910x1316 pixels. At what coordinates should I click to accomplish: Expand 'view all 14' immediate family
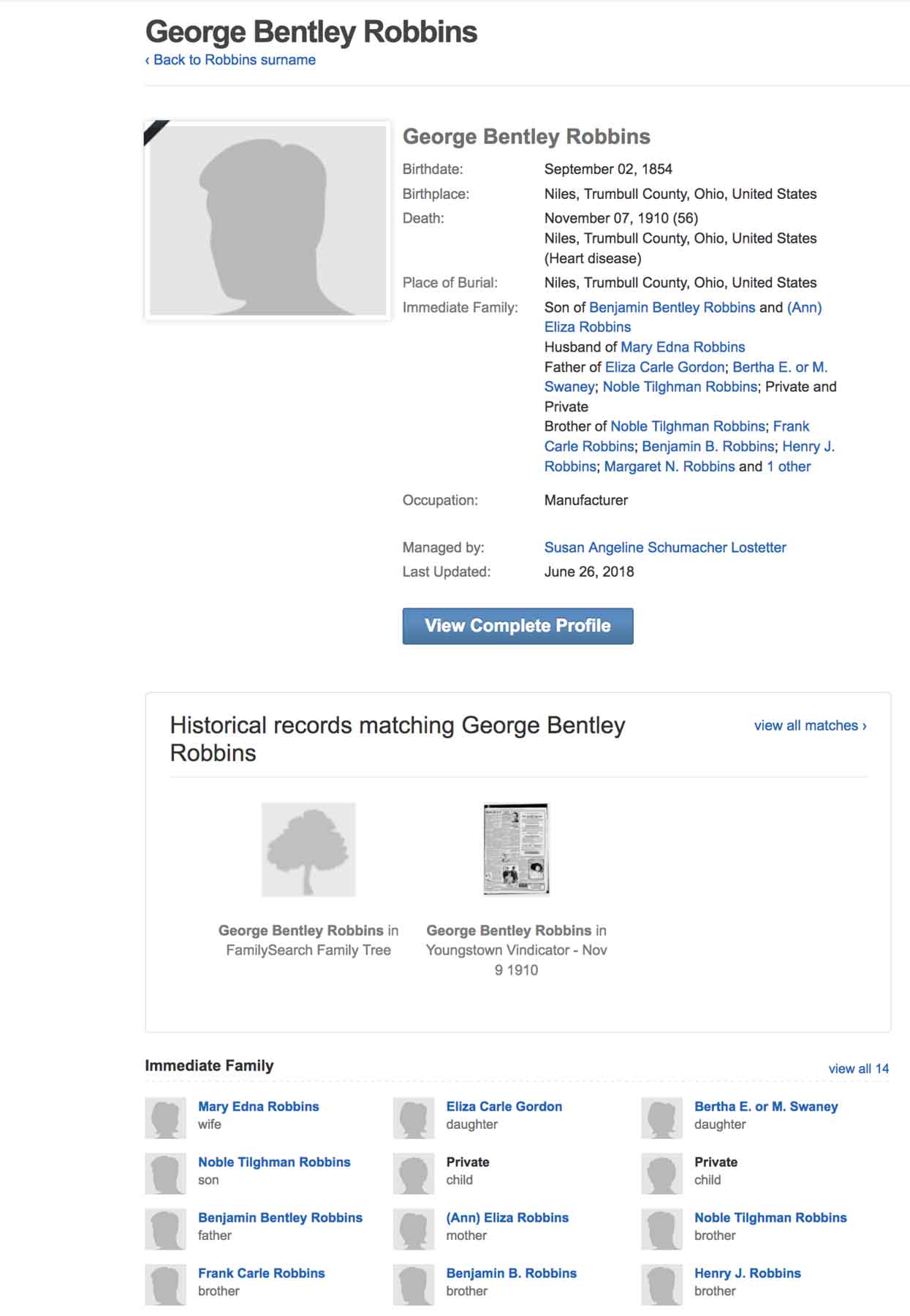pyautogui.click(x=858, y=1068)
